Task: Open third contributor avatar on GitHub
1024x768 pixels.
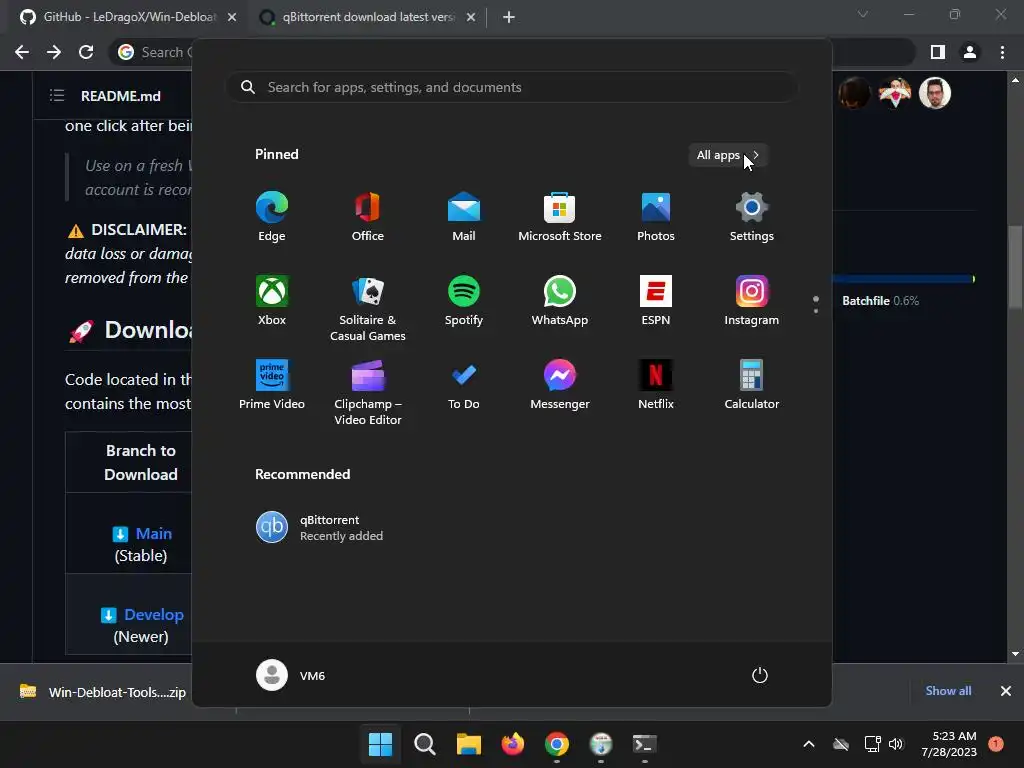Action: pyautogui.click(x=935, y=93)
